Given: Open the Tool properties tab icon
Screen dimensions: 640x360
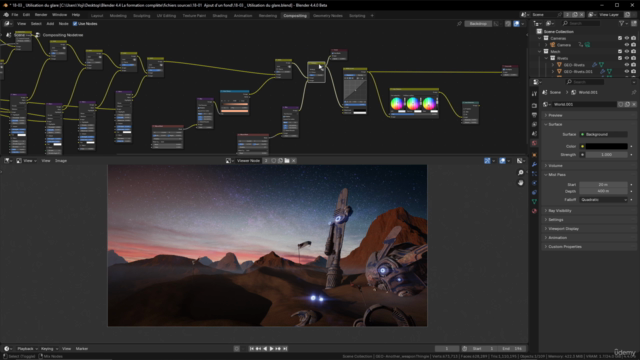Looking at the screenshot, I should (x=534, y=94).
